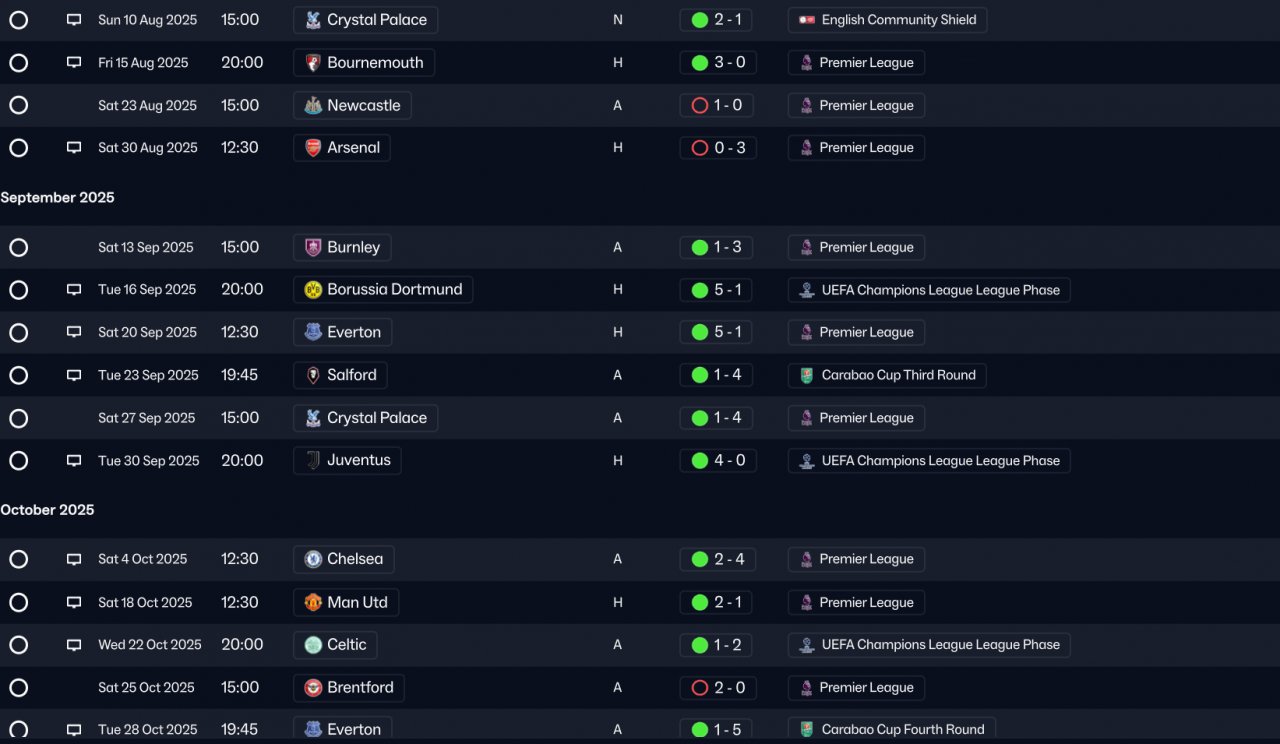Open Premier League competition tag on Man Utd row

pyautogui.click(x=856, y=603)
